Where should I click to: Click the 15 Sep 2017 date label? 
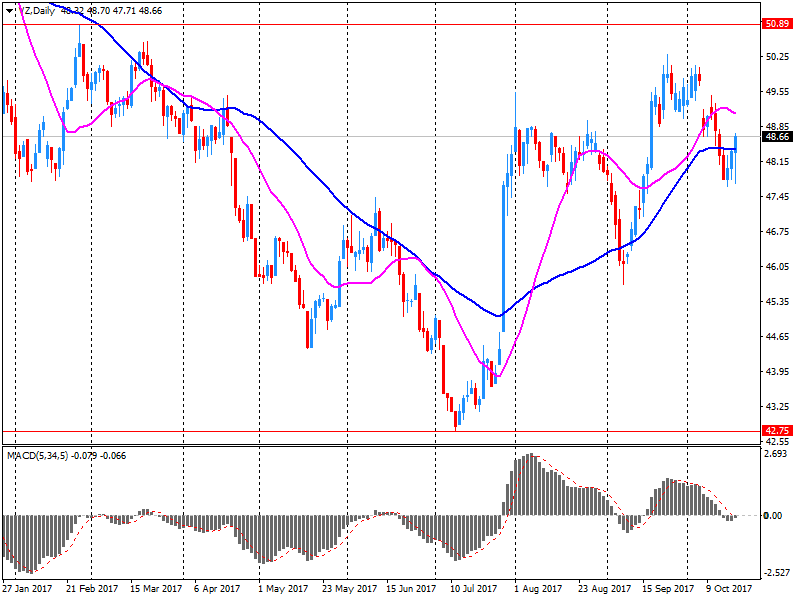click(x=668, y=589)
